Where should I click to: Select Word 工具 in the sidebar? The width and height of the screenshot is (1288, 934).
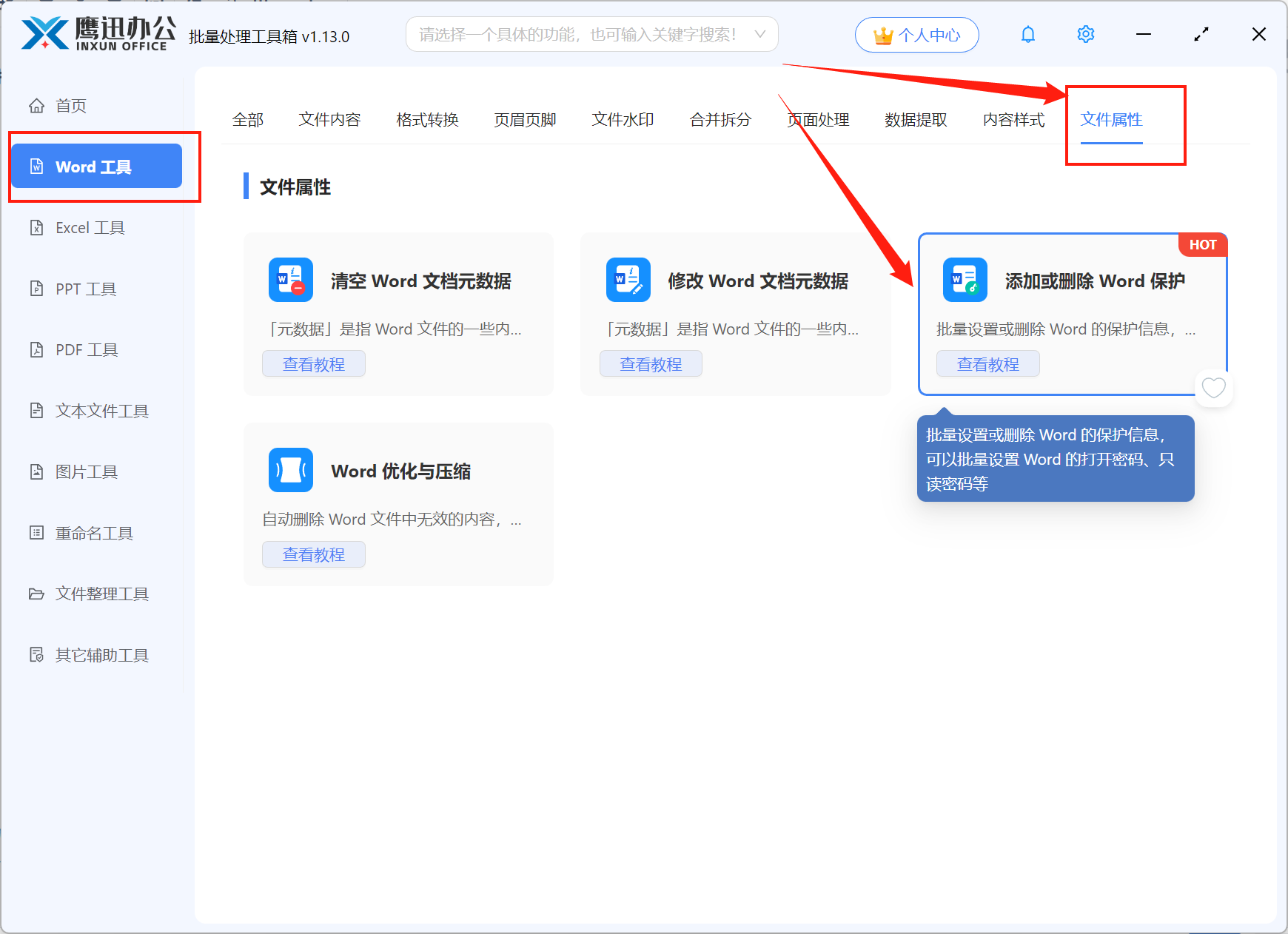point(97,167)
